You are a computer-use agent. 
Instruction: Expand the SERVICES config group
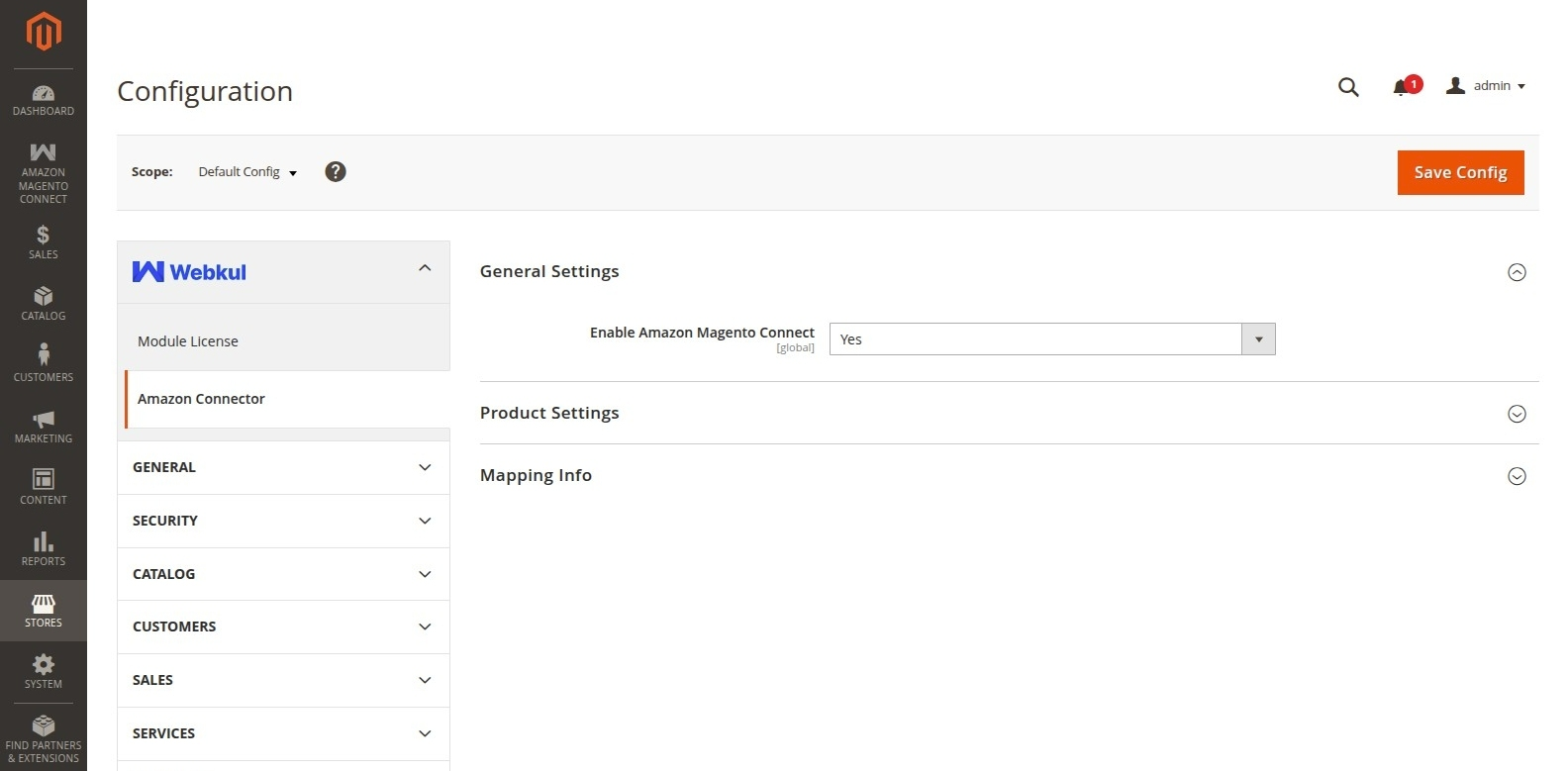[283, 733]
